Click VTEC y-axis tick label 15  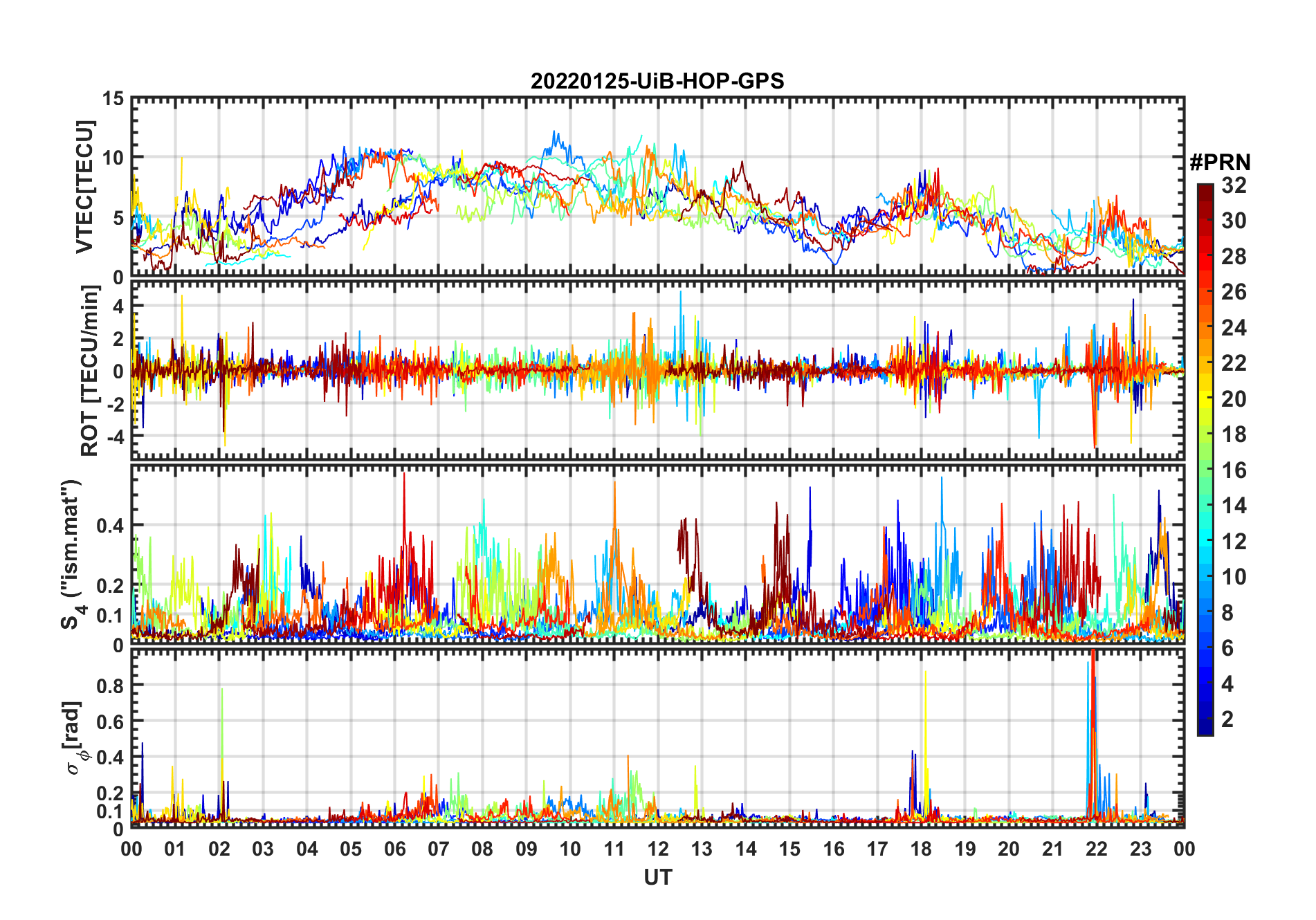click(113, 99)
